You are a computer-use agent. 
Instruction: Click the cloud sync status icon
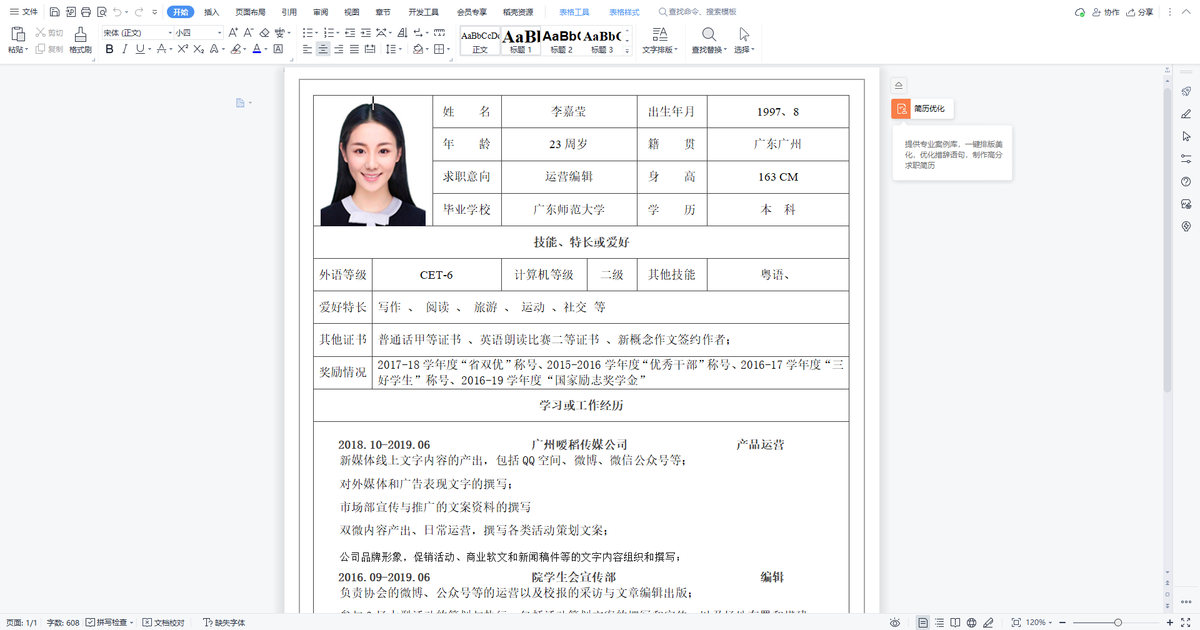pos(1079,12)
